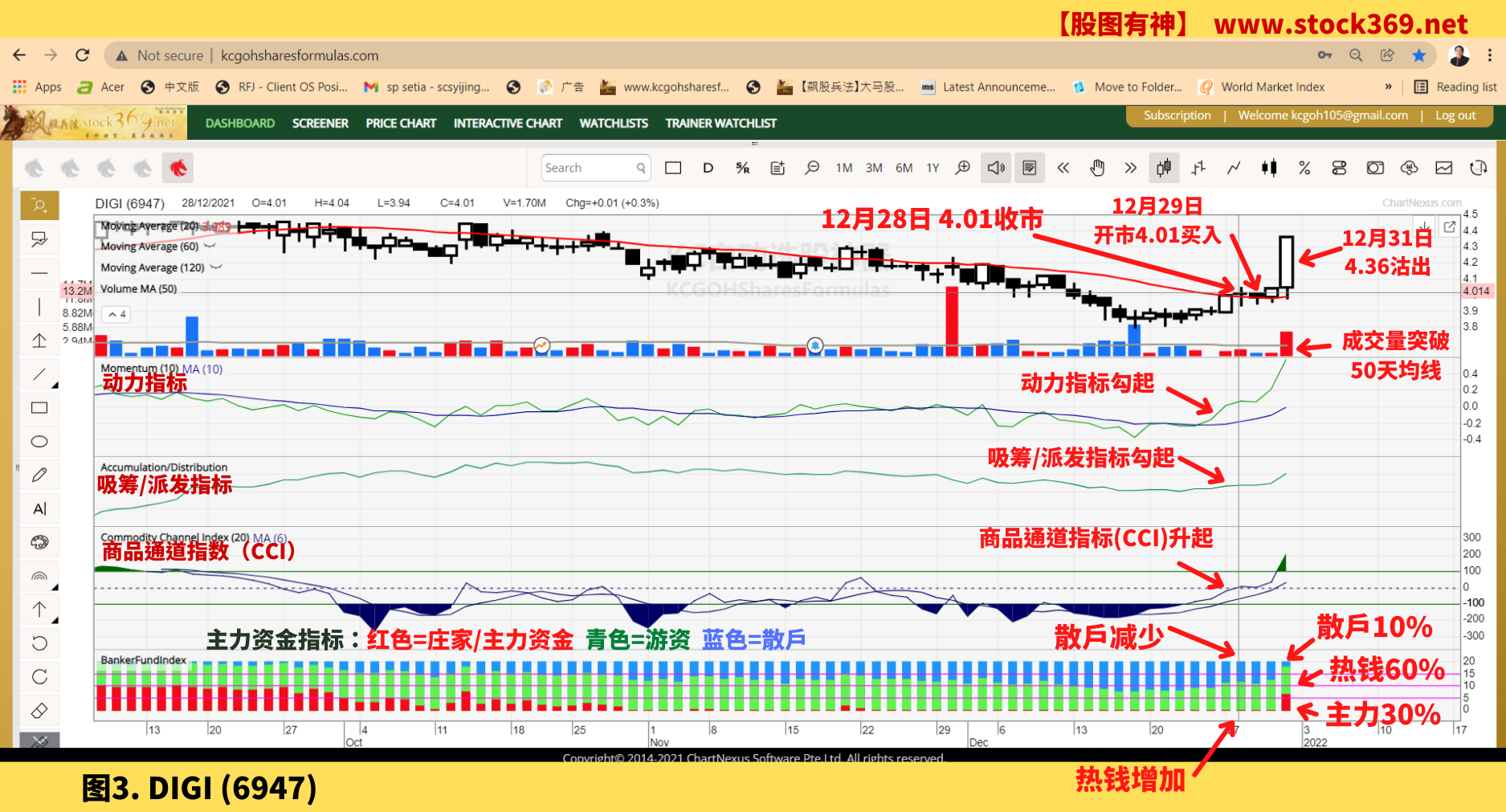Click the red horse layout icon

pyautogui.click(x=178, y=168)
